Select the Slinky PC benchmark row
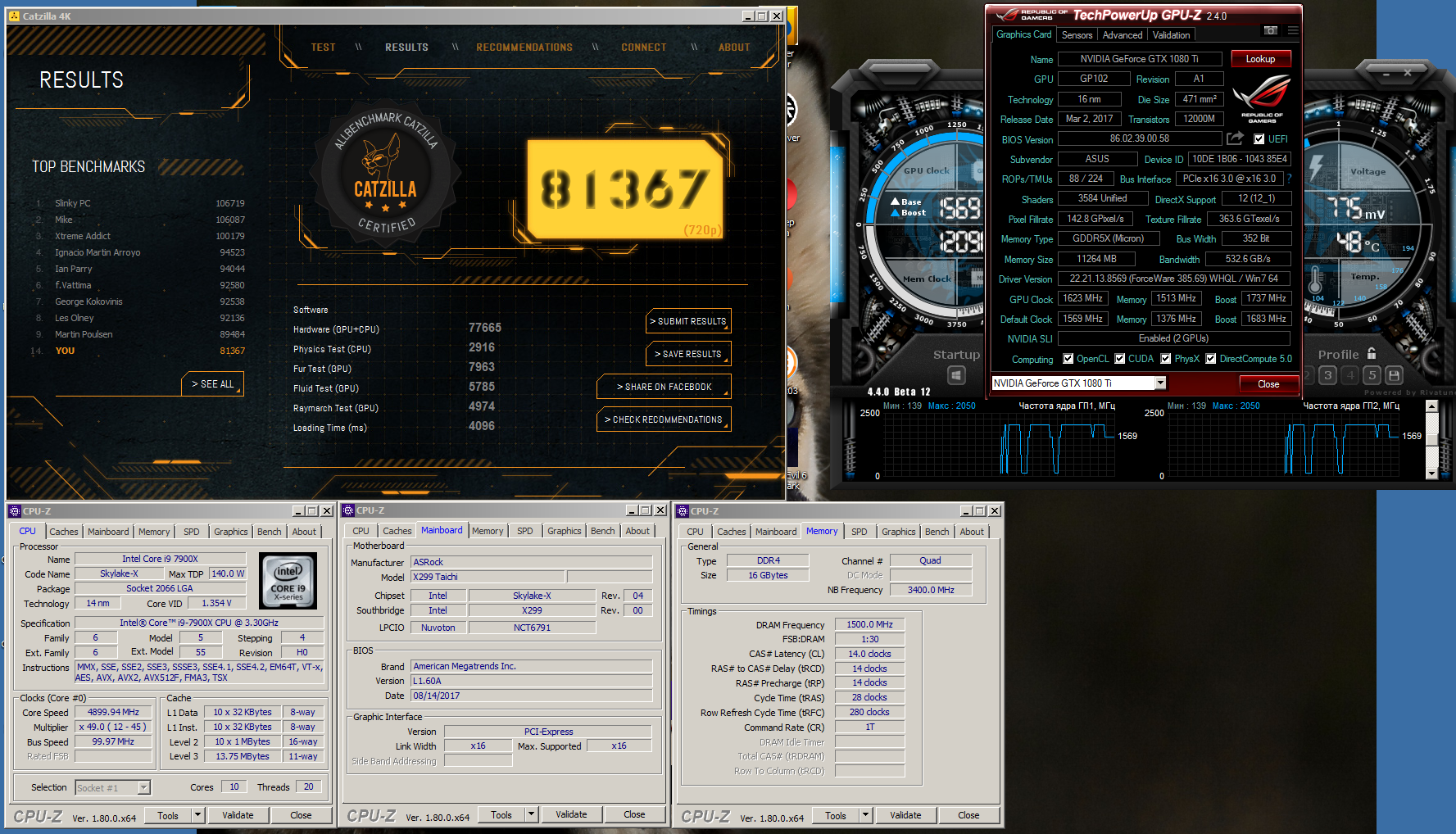1456x834 pixels. tap(139, 203)
